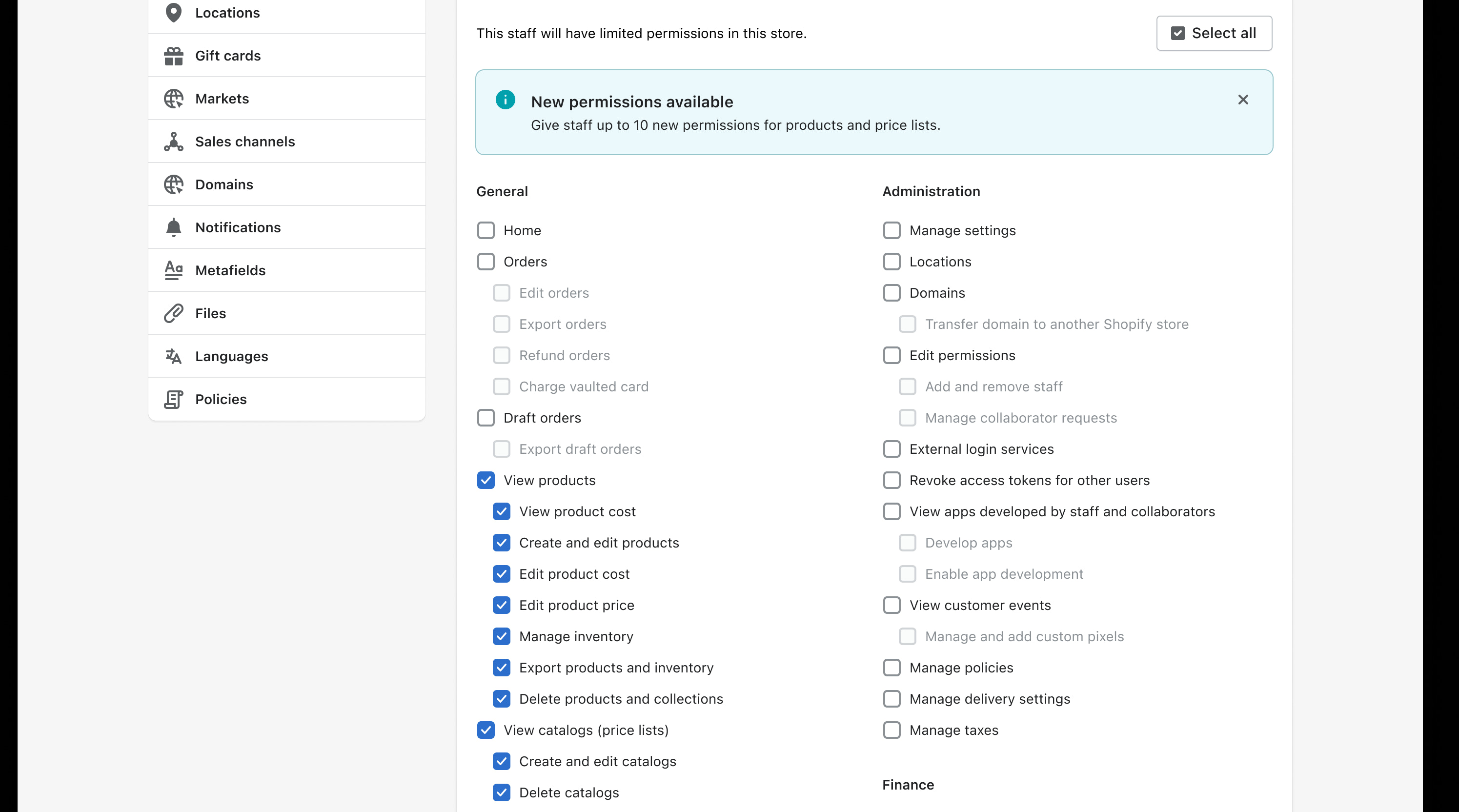Enable the Home permission checkbox
This screenshot has width=1459, height=812.
click(x=486, y=230)
